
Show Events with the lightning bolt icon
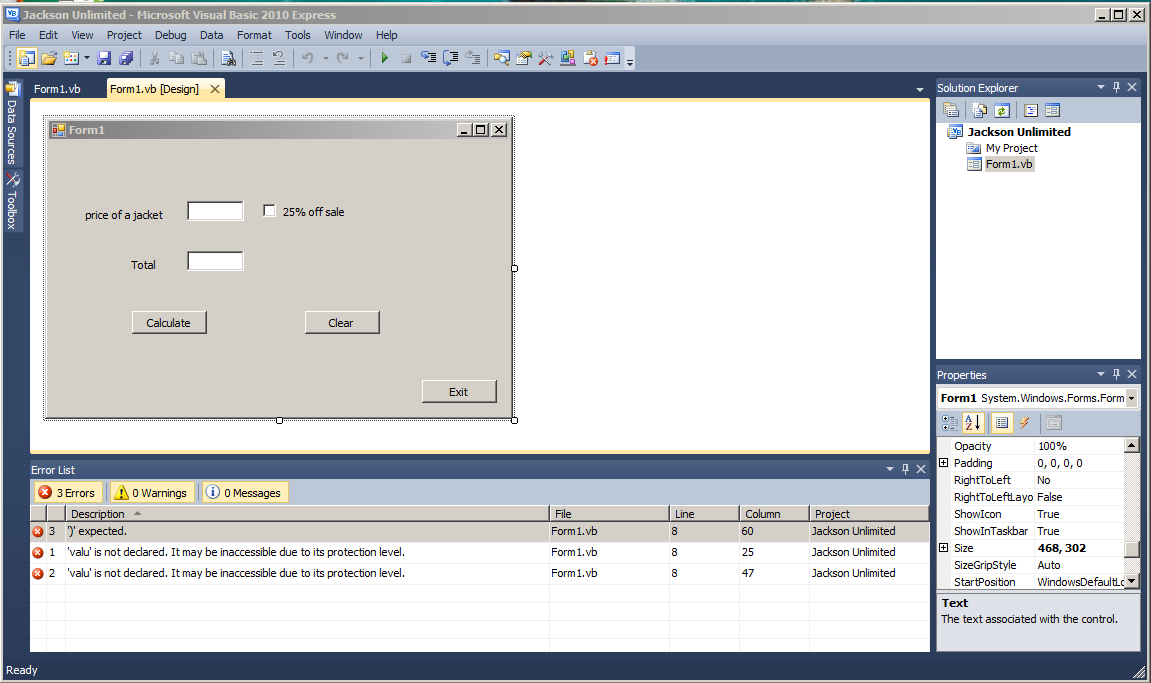[x=1025, y=423]
